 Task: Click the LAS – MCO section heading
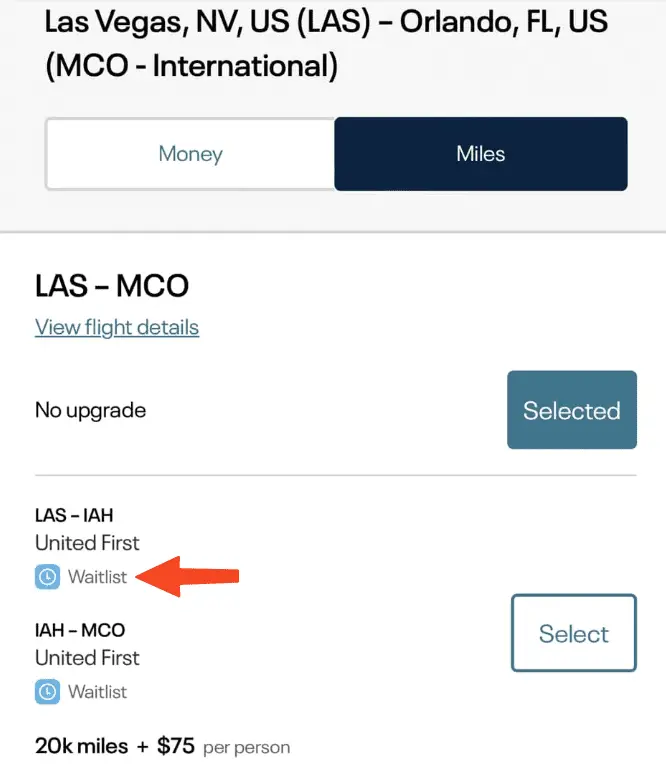coord(112,286)
